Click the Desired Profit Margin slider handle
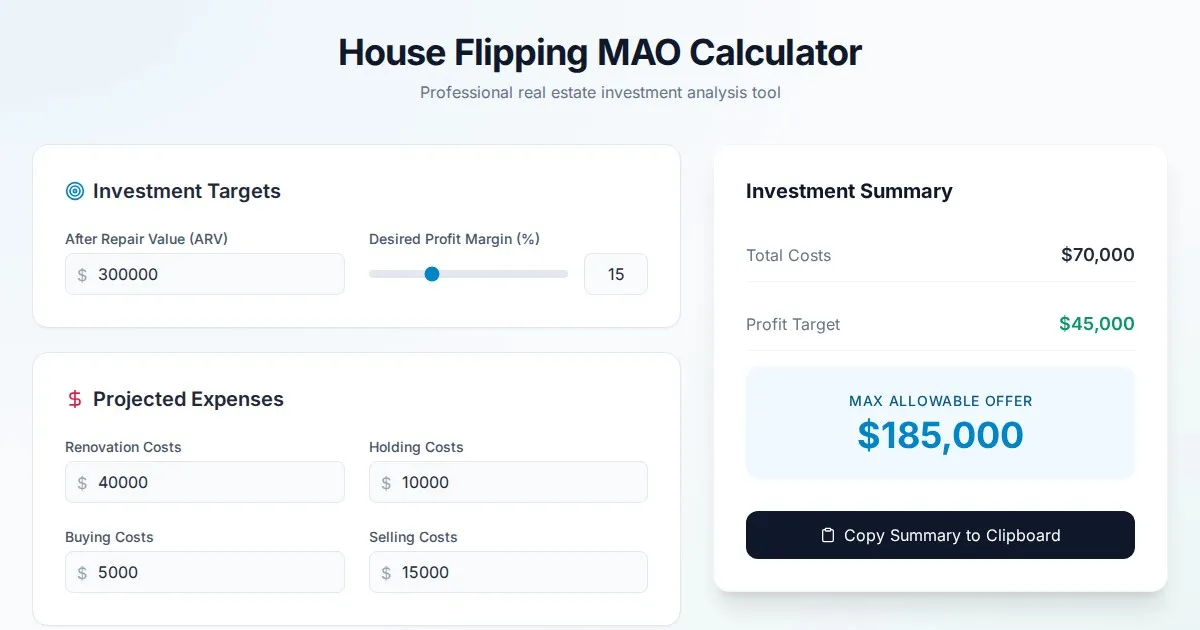Viewport: 1200px width, 630px height. [x=432, y=274]
